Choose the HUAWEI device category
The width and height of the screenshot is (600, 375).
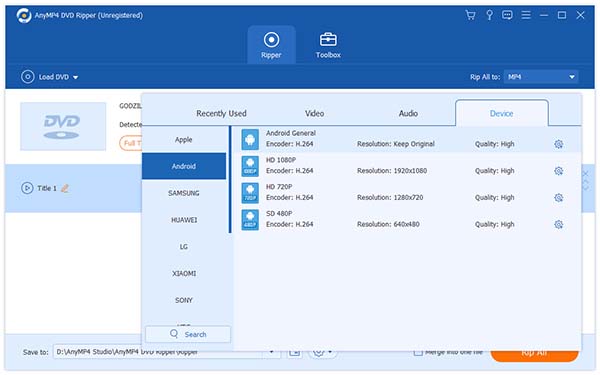(x=184, y=220)
